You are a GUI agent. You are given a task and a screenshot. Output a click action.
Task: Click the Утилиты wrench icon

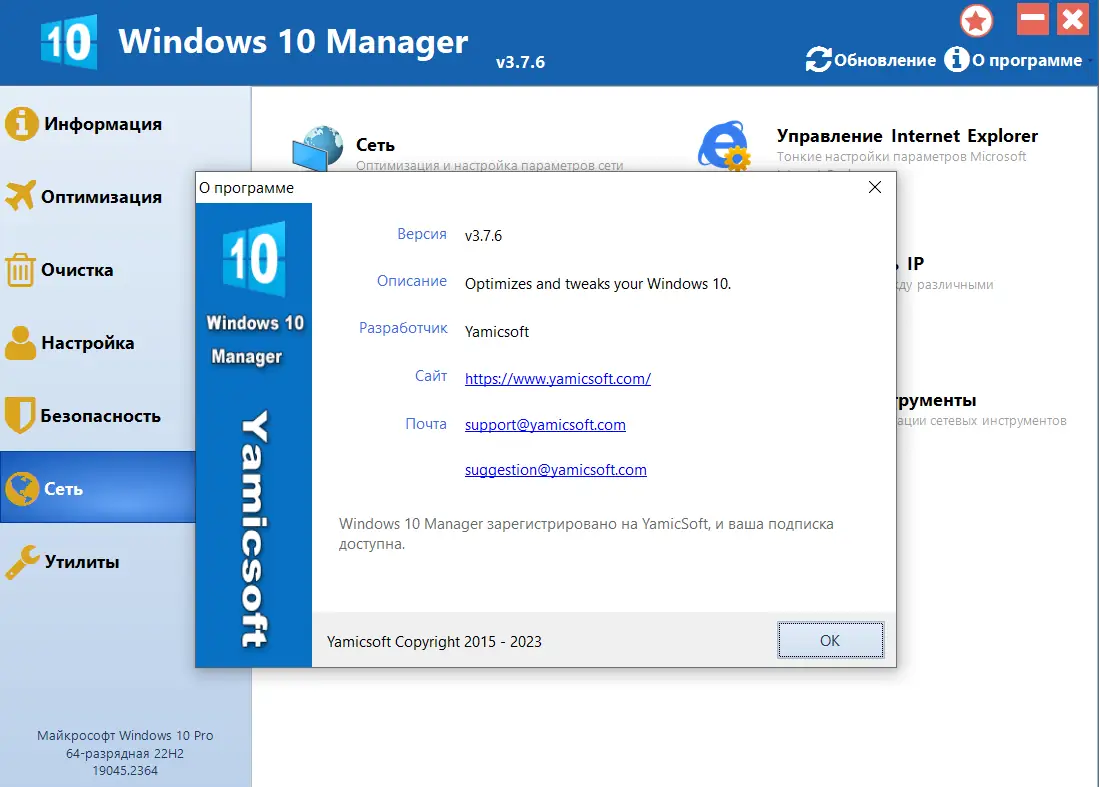(x=21, y=561)
